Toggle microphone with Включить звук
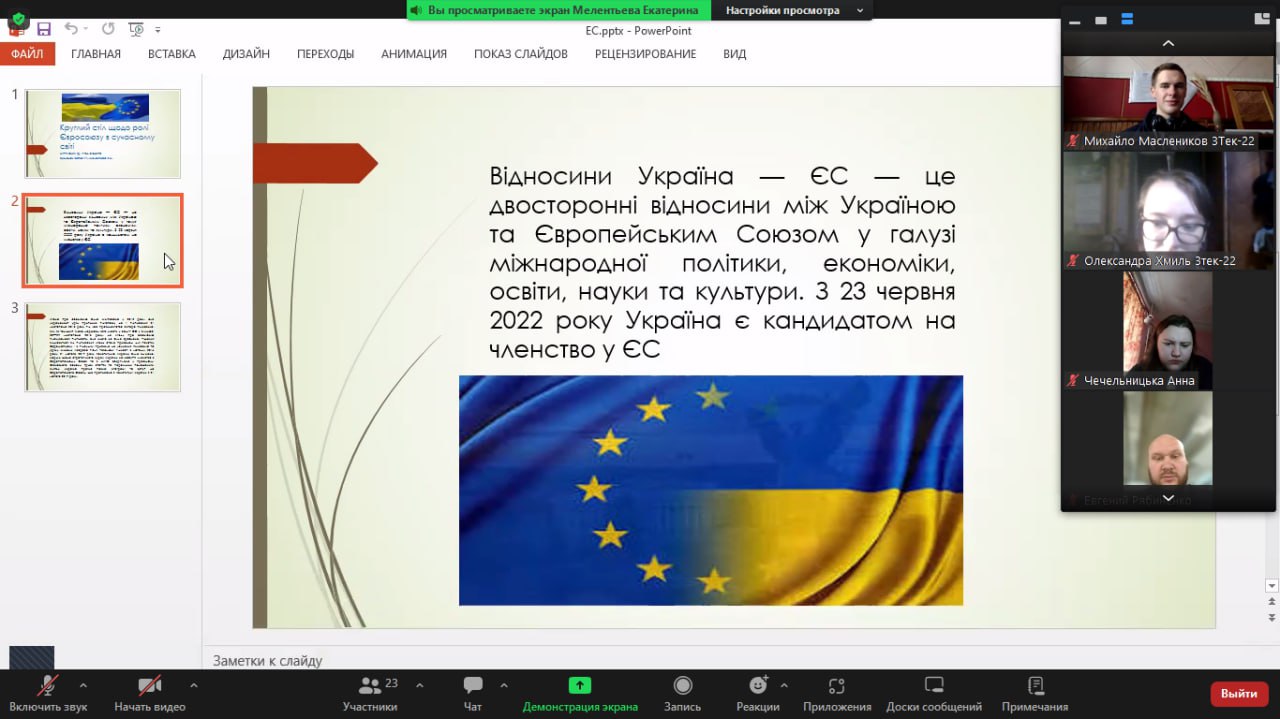This screenshot has height=719, width=1280. [x=47, y=694]
